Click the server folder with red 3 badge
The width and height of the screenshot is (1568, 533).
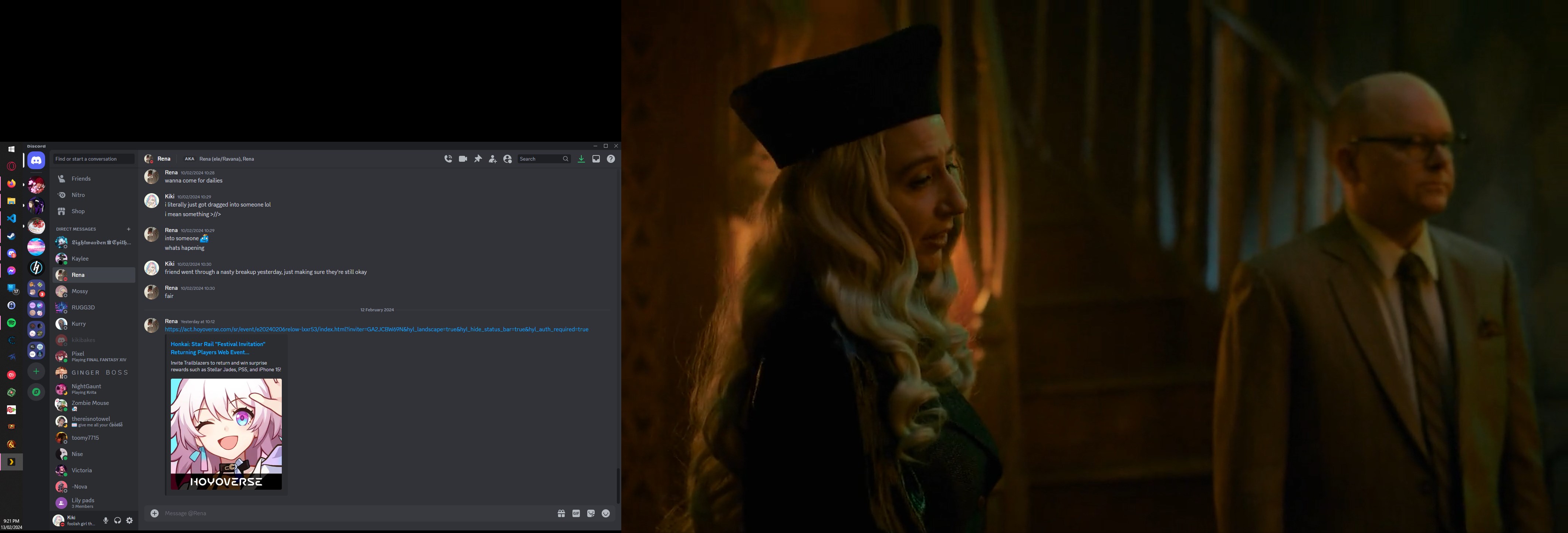pos(36,289)
